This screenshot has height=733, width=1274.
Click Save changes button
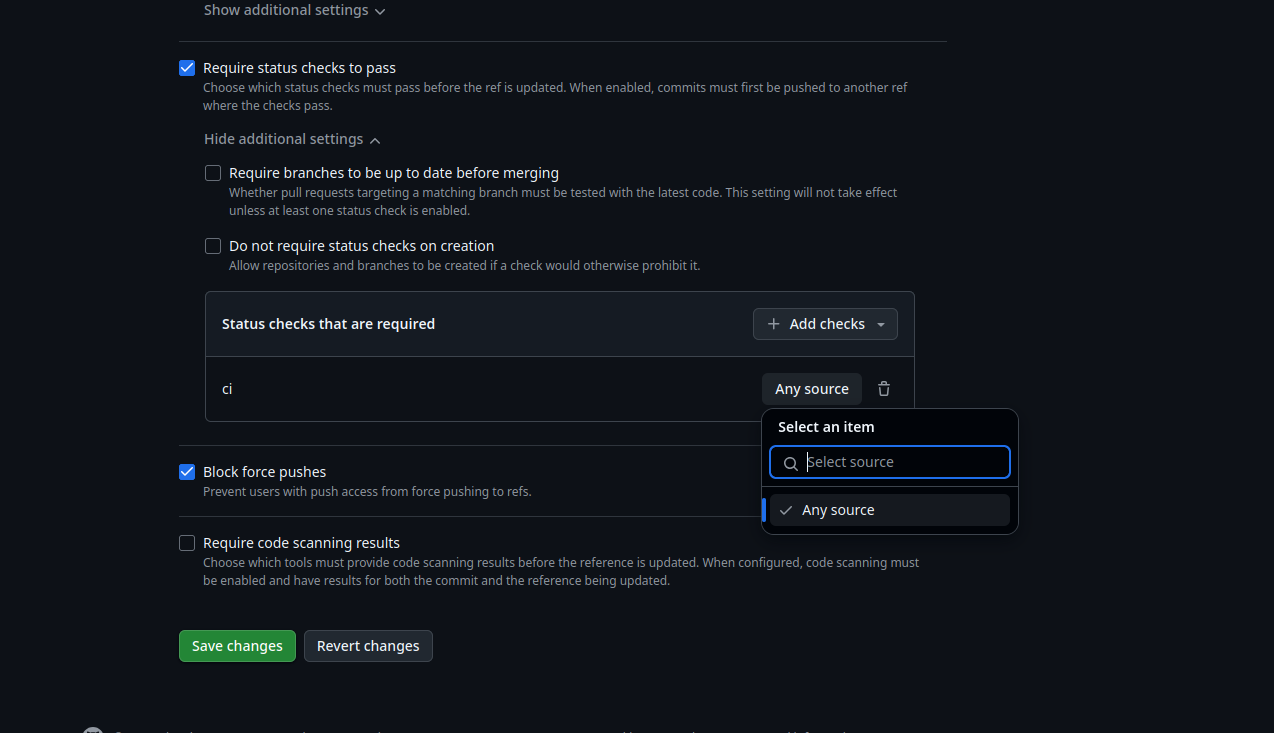(x=237, y=646)
